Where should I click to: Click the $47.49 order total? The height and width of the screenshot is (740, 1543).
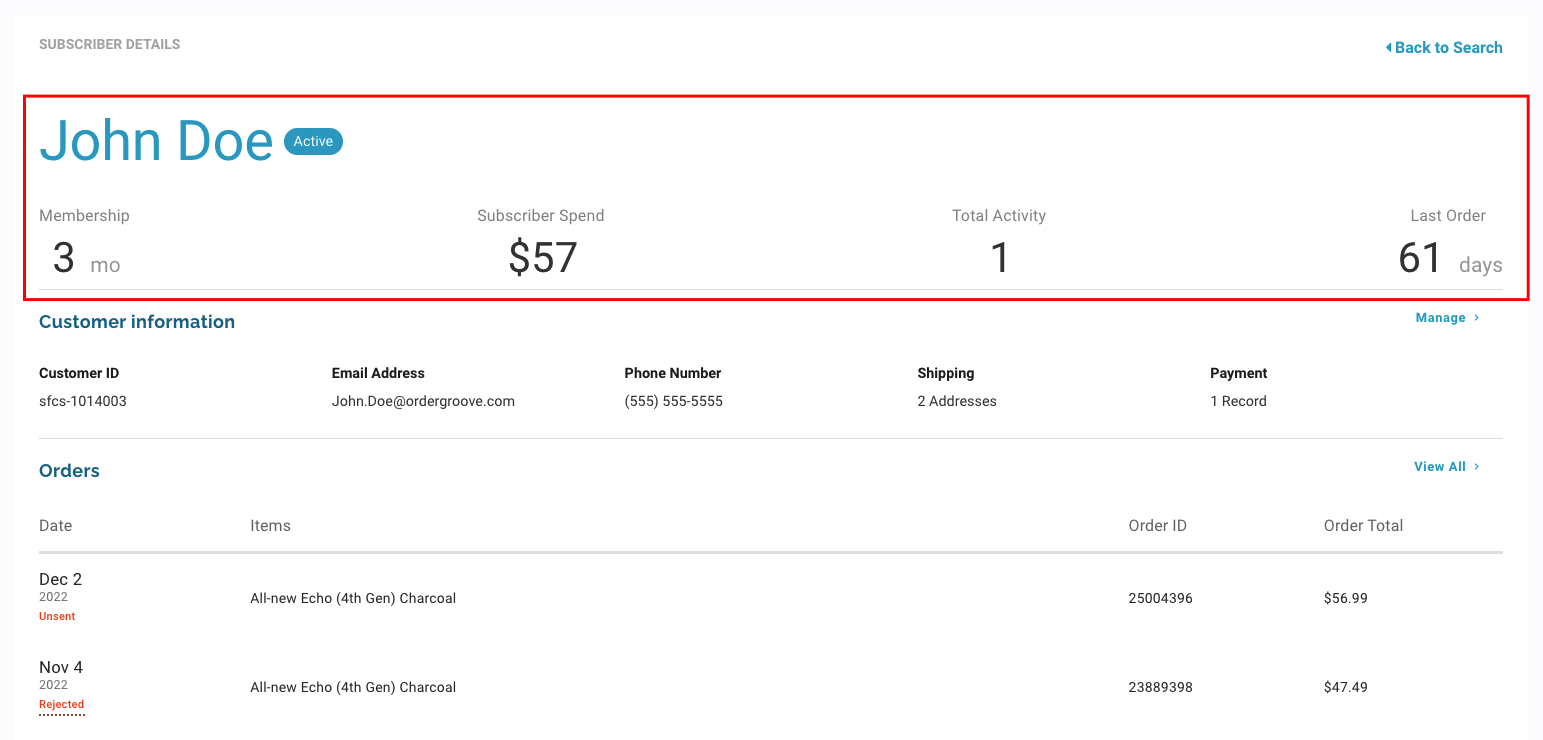[1346, 688]
